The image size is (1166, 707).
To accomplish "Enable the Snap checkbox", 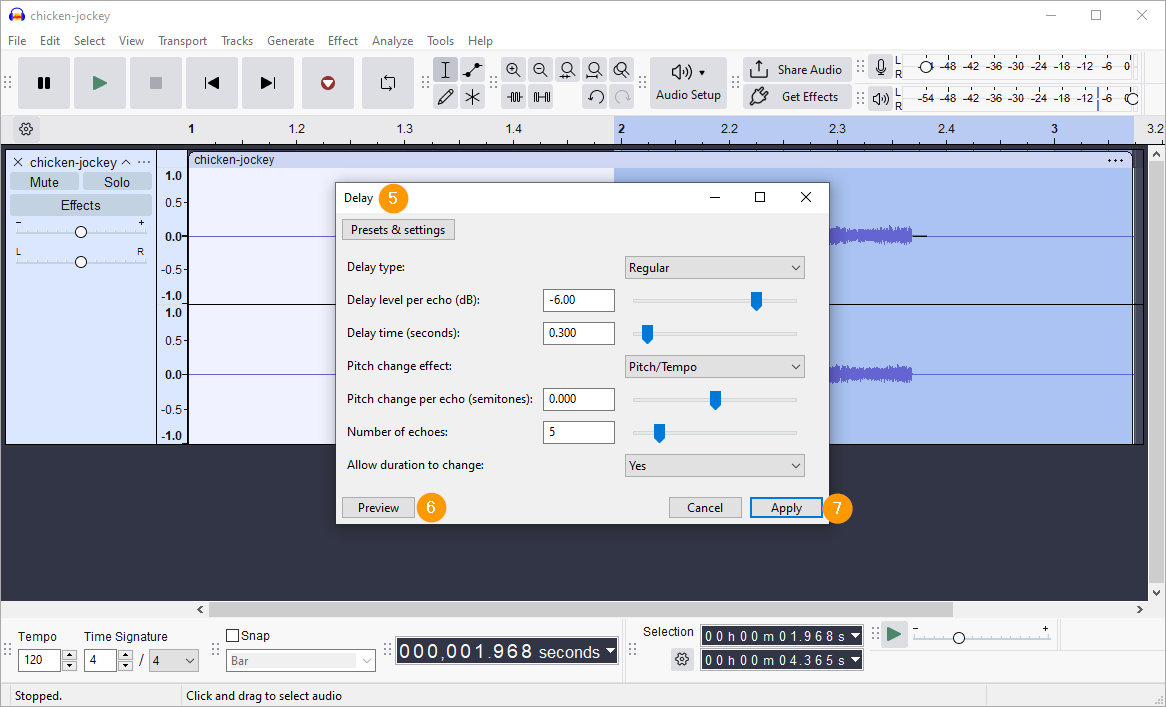I will 233,635.
